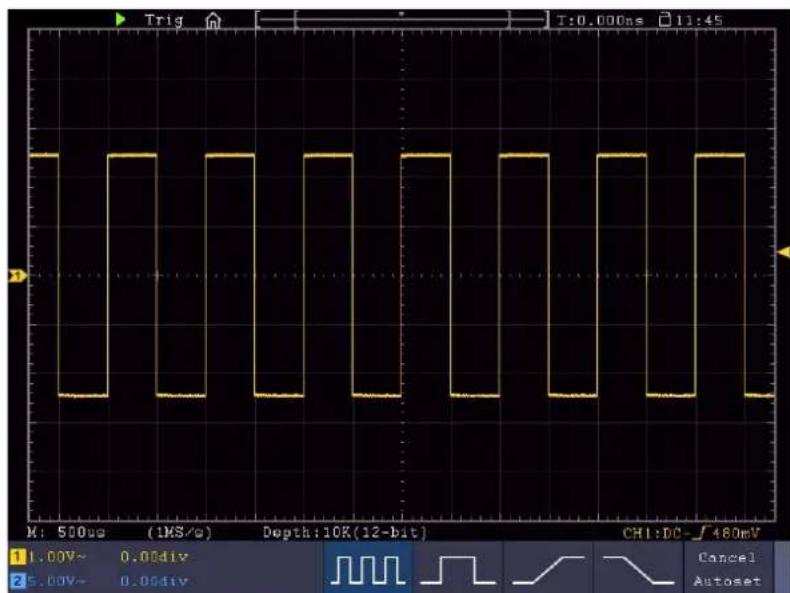This screenshot has width=790, height=593.
Task: Click channel 1 0.00div offset value
Action: click(x=154, y=557)
